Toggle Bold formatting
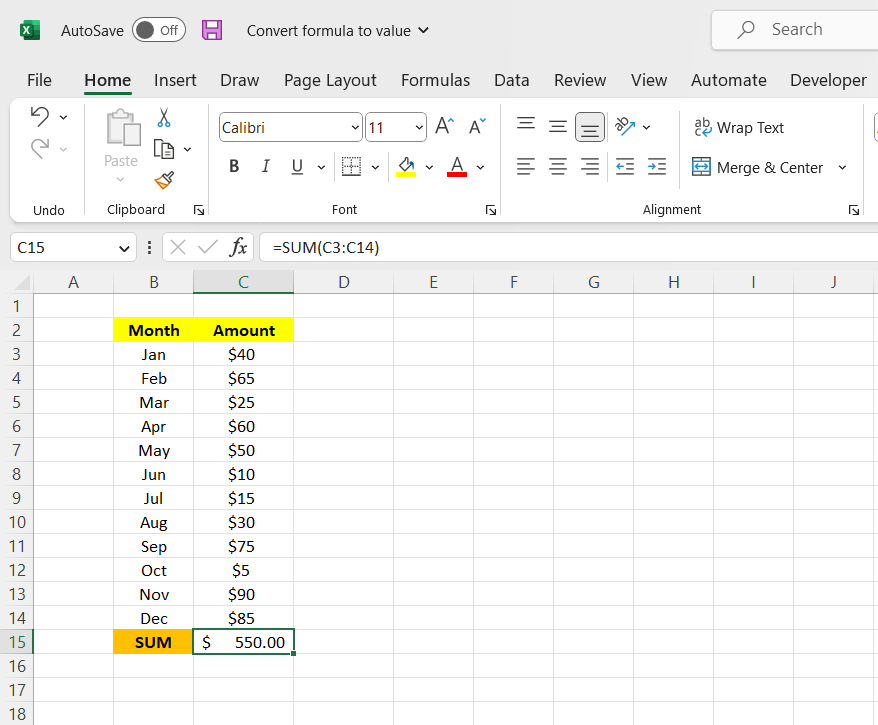The height and width of the screenshot is (725, 878). click(234, 167)
